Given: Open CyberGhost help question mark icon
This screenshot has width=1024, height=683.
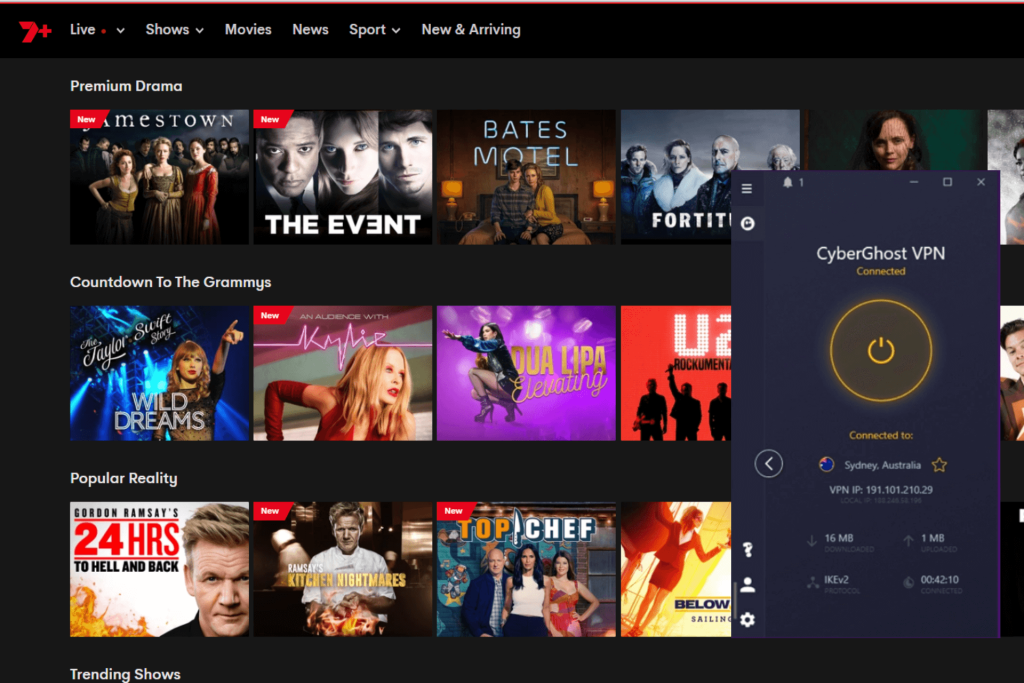Looking at the screenshot, I should (747, 549).
